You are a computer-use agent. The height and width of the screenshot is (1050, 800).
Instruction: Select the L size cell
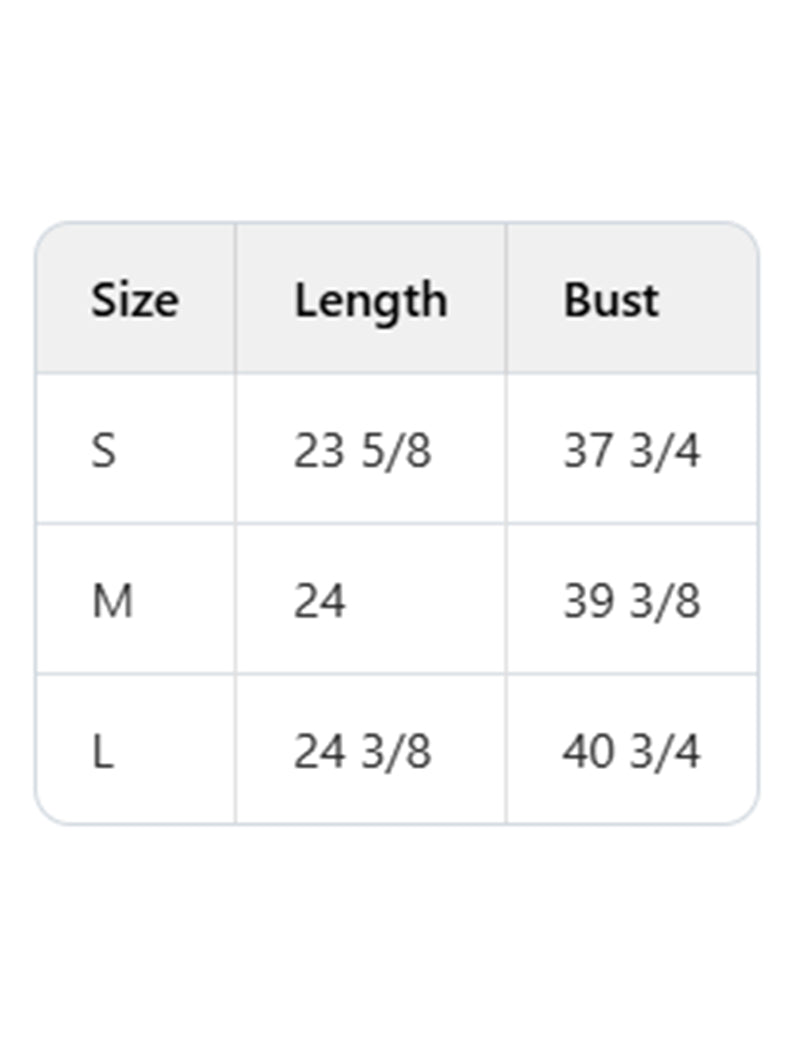[x=103, y=752]
